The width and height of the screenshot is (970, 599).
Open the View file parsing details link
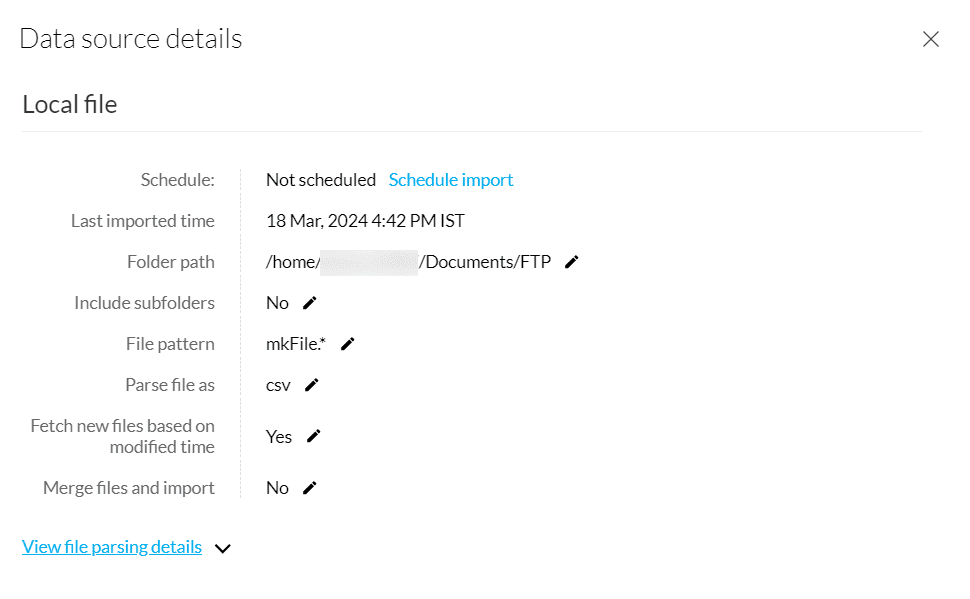coord(112,547)
